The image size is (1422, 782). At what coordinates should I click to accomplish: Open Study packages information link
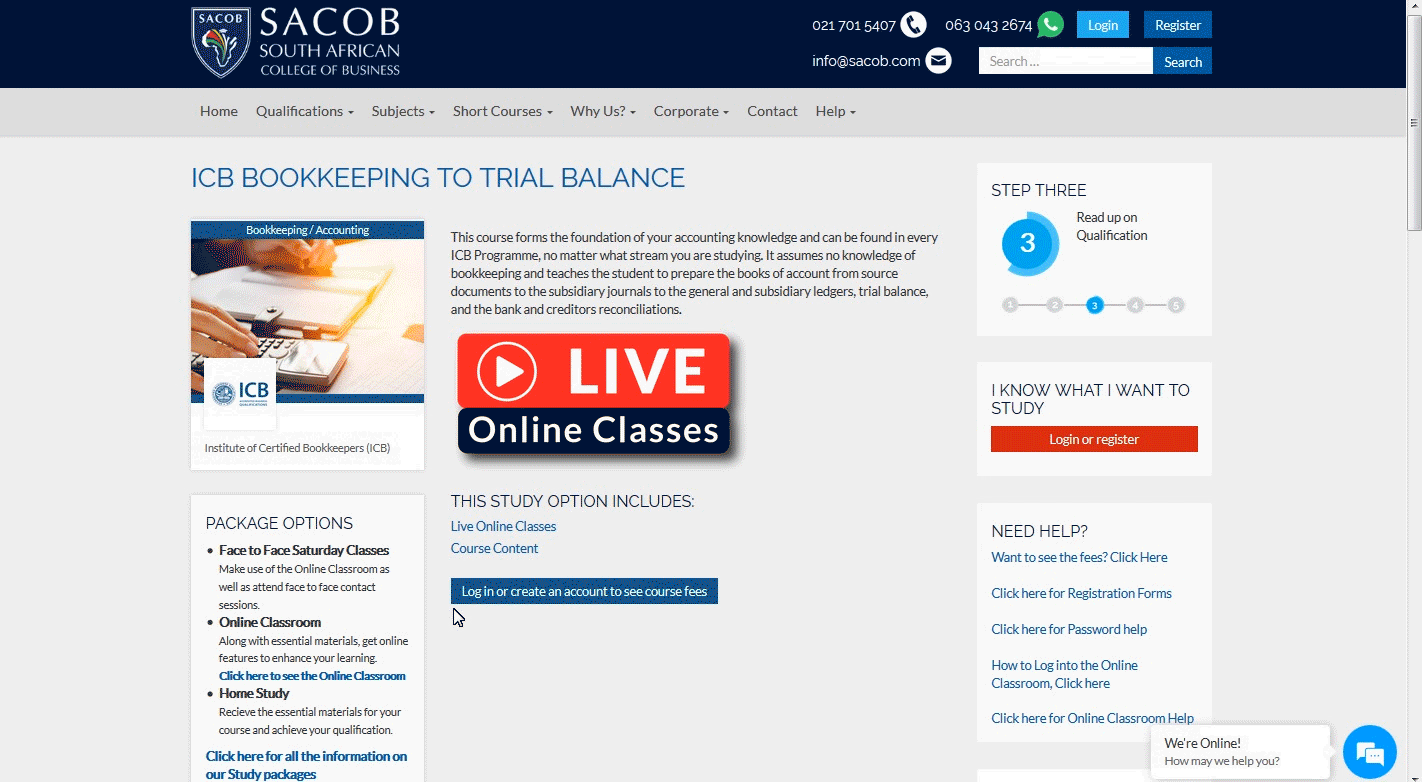pos(306,765)
